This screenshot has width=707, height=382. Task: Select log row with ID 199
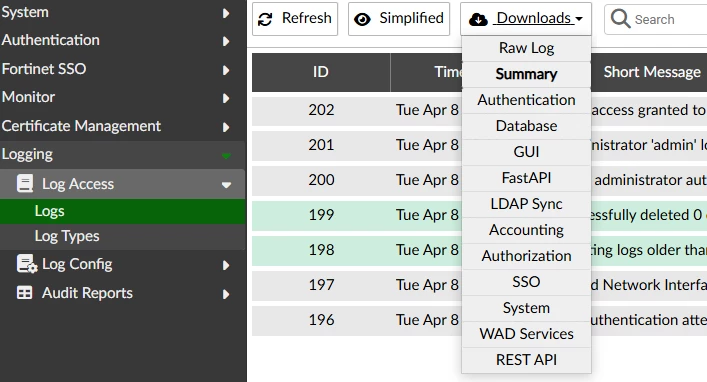(x=479, y=215)
